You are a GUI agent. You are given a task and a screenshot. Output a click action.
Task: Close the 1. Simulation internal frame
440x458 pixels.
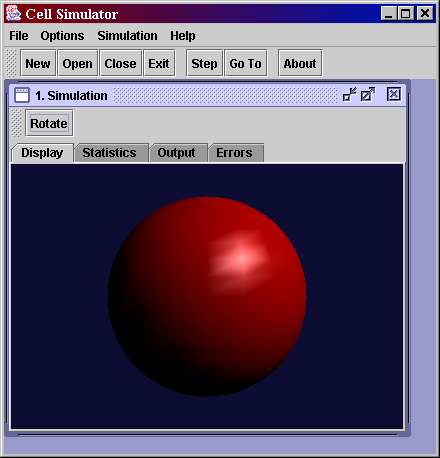click(x=394, y=94)
